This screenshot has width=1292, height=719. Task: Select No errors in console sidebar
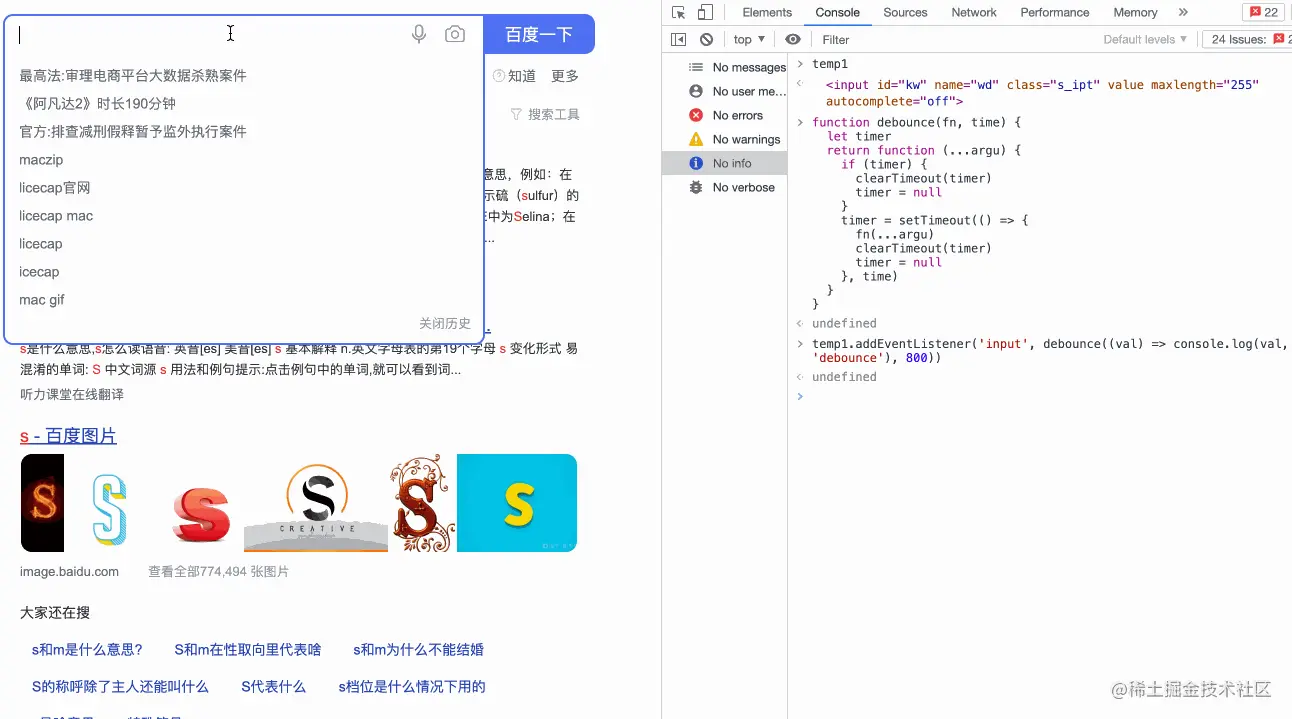725,115
